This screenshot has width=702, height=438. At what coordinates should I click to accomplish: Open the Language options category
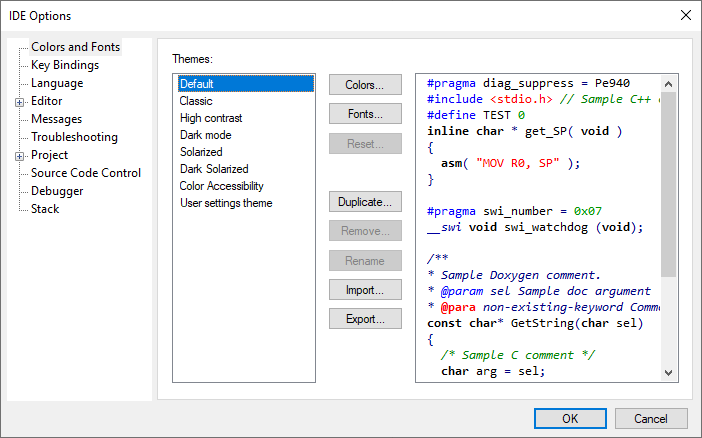tap(57, 83)
